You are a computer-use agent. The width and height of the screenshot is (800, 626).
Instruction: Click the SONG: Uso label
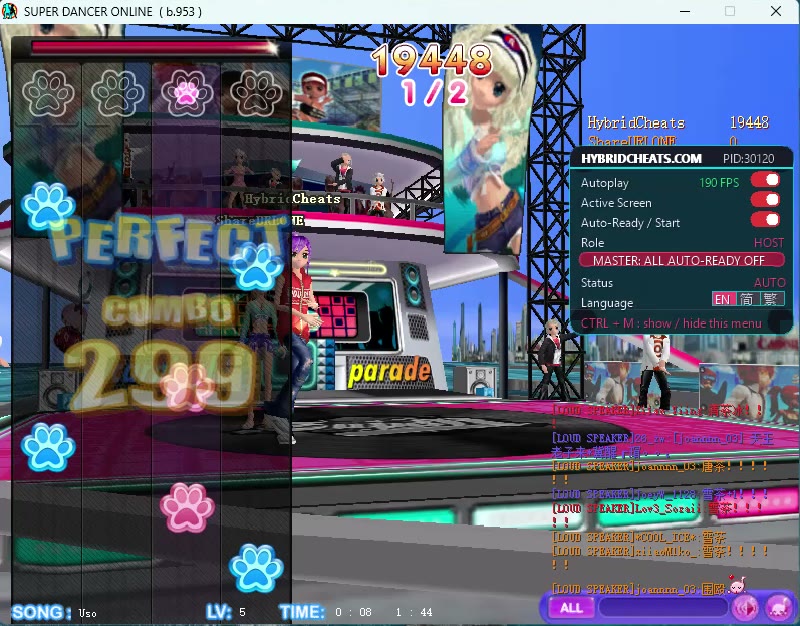pyautogui.click(x=54, y=612)
